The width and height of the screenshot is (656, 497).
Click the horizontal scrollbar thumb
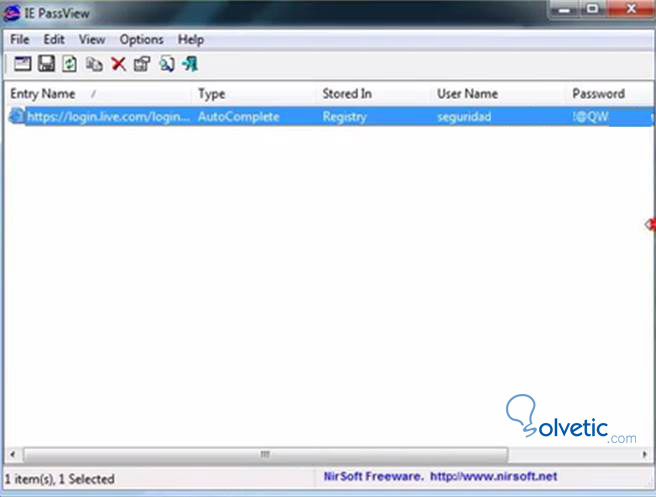[266, 454]
